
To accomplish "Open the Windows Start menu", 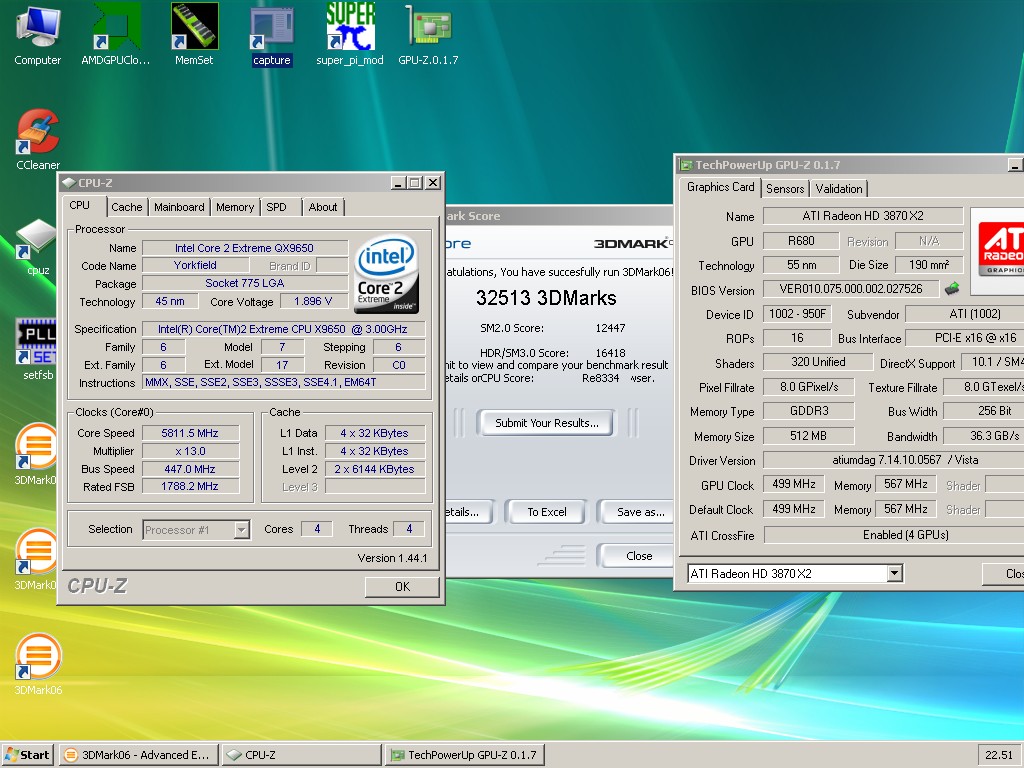I will pyautogui.click(x=27, y=755).
